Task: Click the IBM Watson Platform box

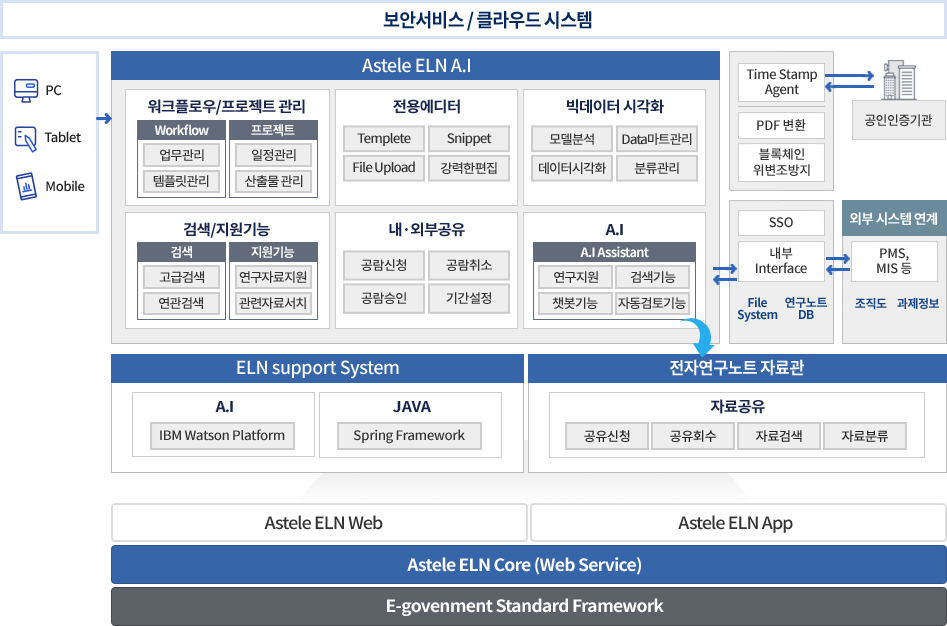Action: (222, 436)
